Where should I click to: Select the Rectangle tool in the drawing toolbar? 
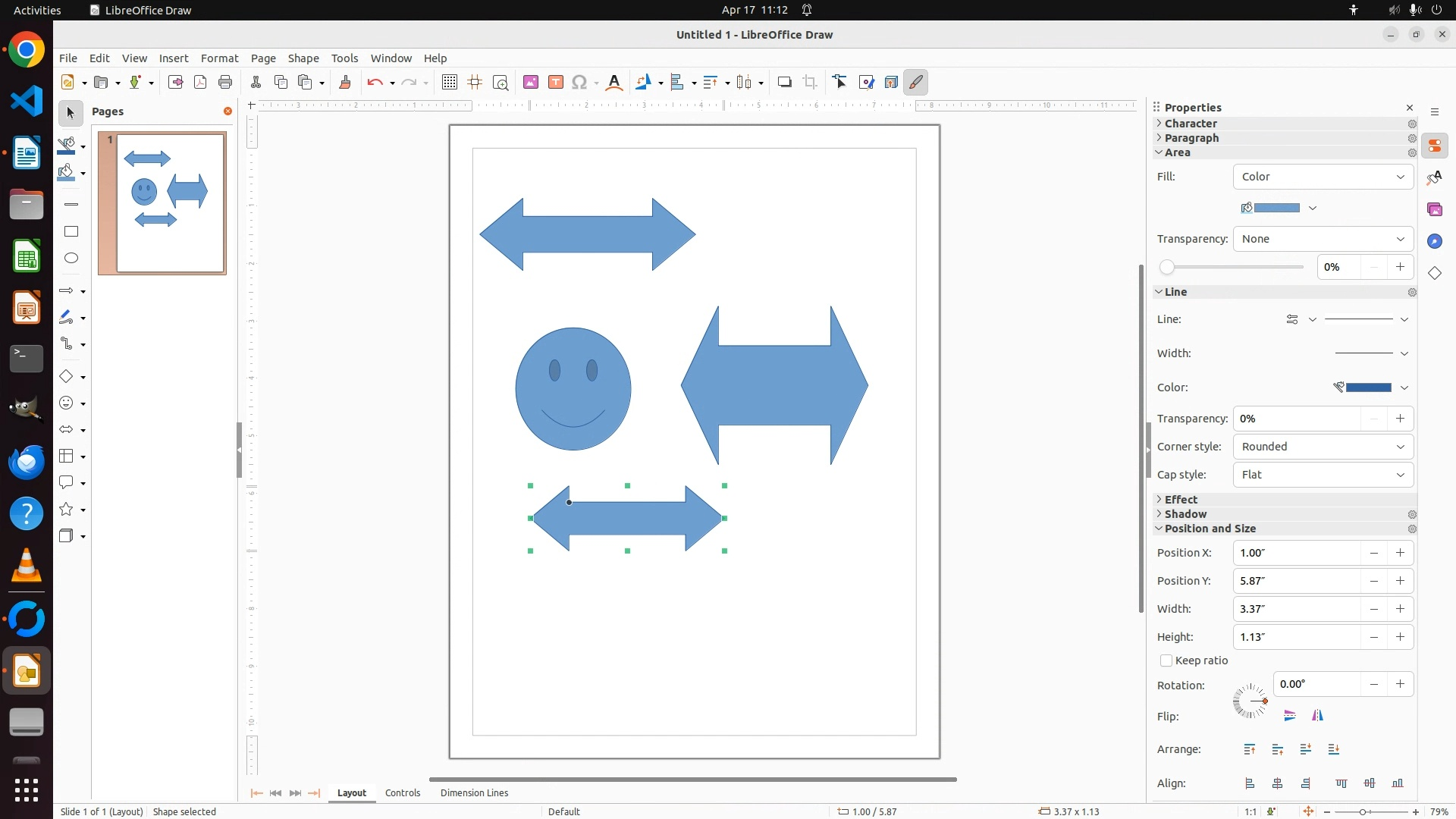point(71,231)
